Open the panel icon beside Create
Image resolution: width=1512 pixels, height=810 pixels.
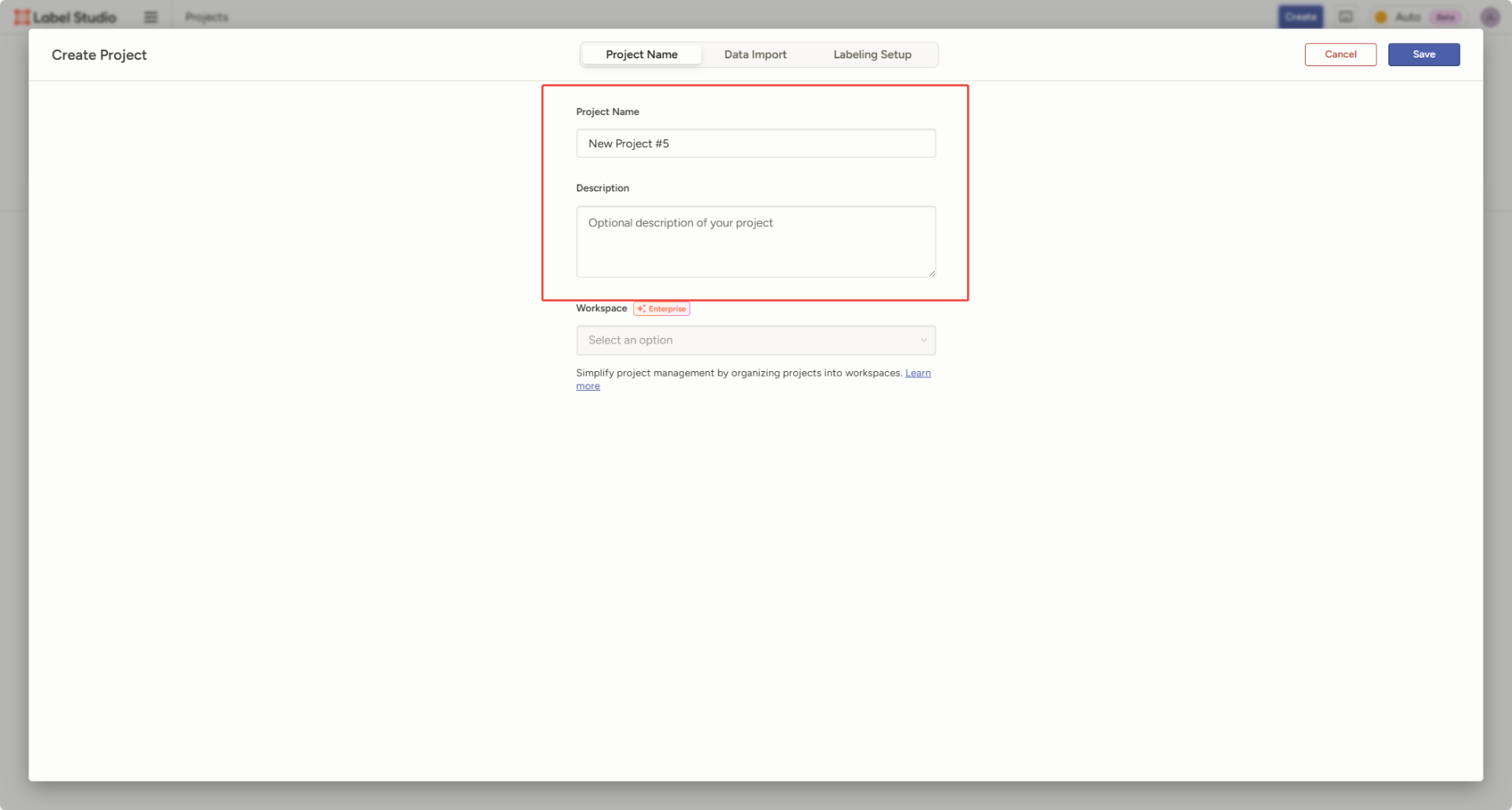(1346, 17)
